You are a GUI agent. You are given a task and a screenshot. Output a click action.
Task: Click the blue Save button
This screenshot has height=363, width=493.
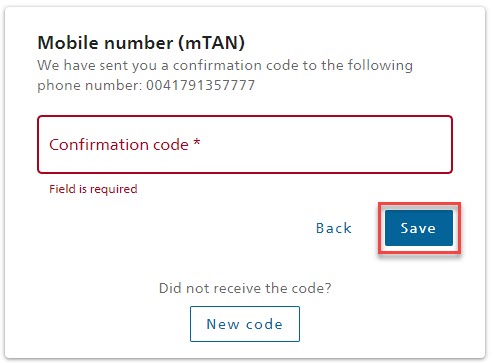419,228
